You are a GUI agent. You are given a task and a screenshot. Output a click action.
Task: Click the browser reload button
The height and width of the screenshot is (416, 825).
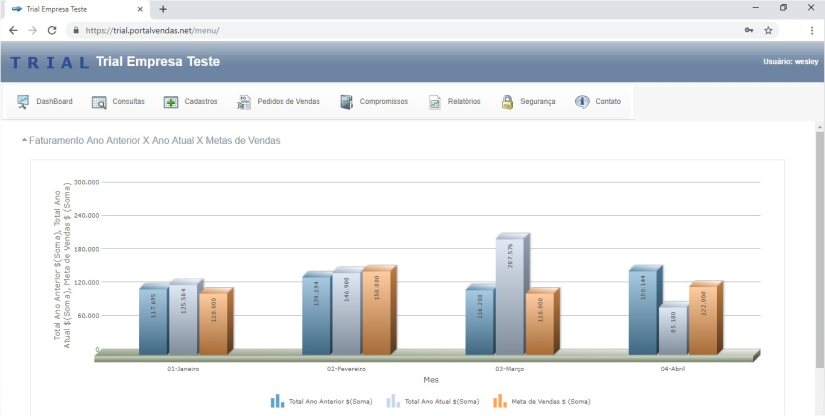click(x=52, y=30)
